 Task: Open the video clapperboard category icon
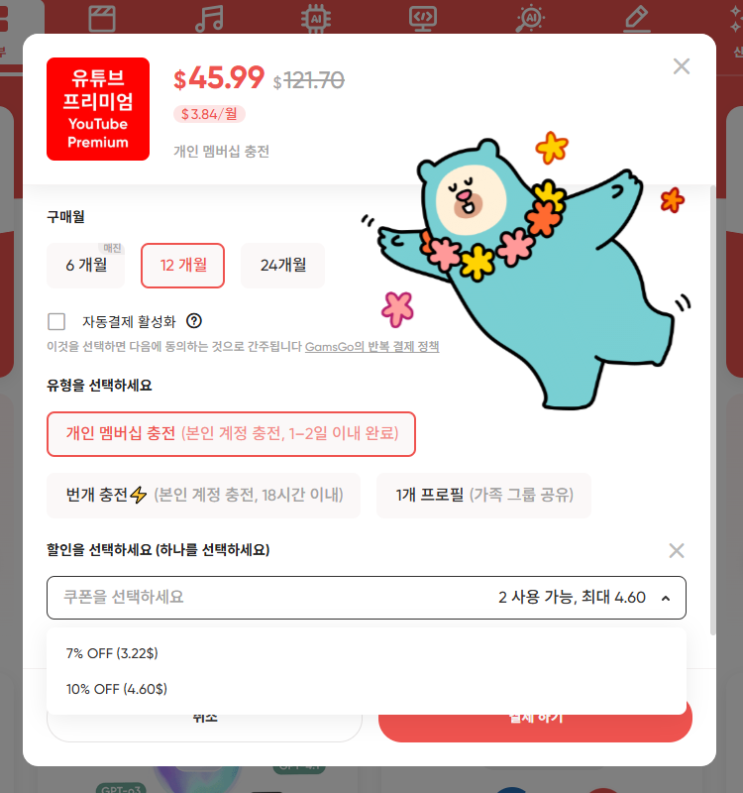coord(102,19)
